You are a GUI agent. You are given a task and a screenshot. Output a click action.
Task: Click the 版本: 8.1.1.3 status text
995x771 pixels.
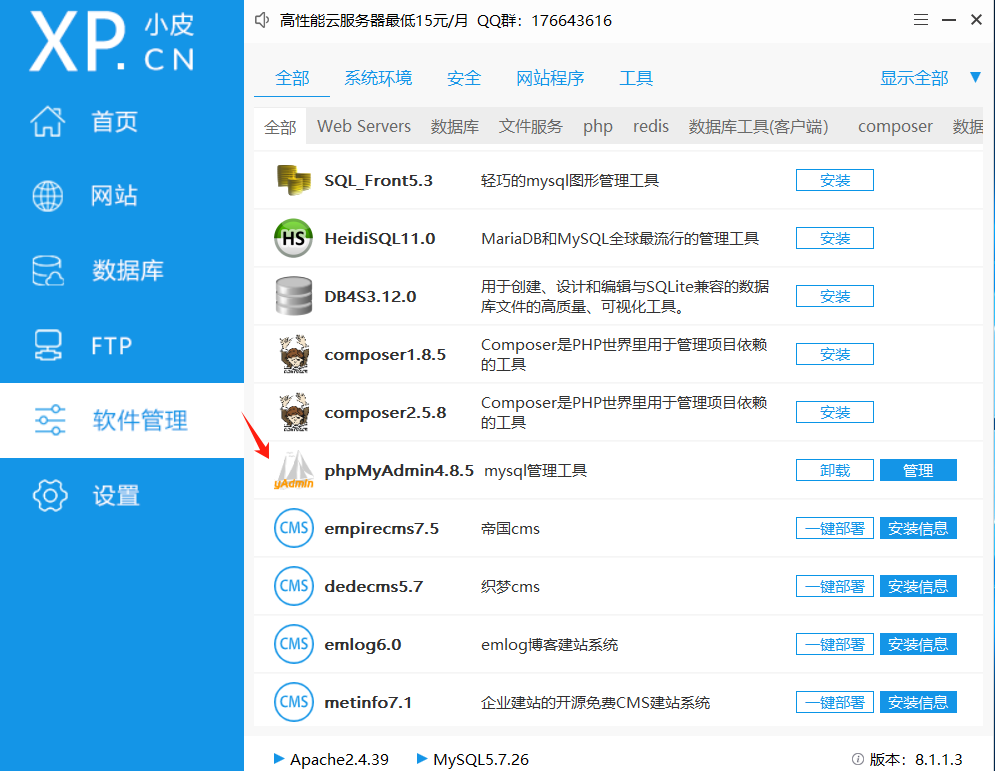916,759
